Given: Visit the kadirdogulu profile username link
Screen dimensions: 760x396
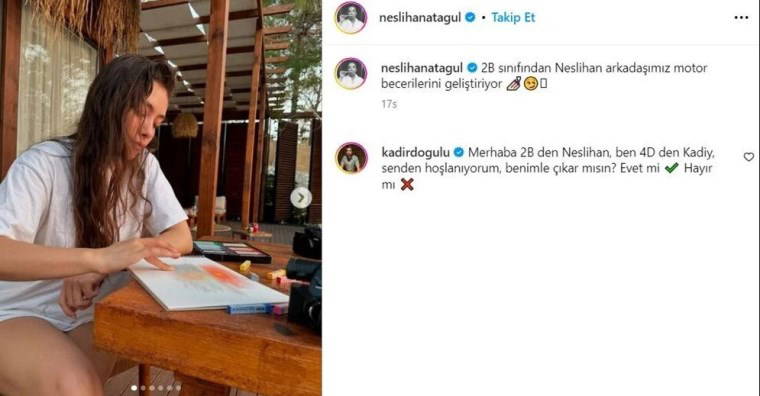Looking at the screenshot, I should [416, 153].
